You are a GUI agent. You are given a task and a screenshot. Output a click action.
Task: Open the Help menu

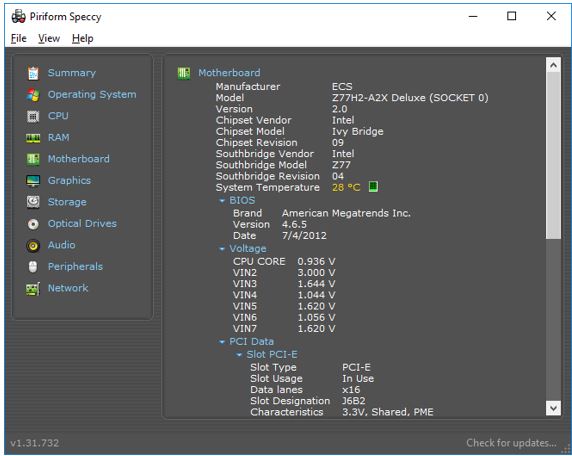pos(82,38)
